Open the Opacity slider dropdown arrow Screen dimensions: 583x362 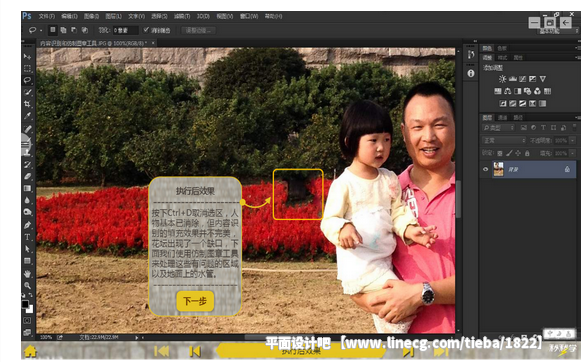pyautogui.click(x=573, y=140)
